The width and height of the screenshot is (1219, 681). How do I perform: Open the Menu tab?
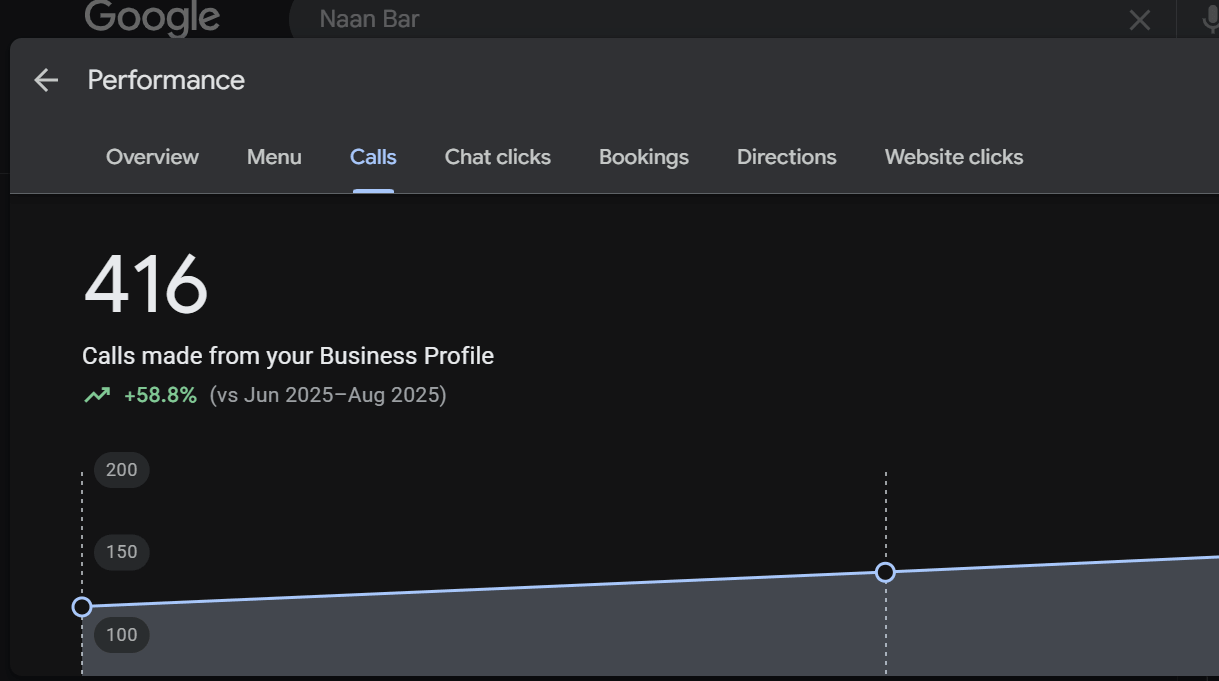tap(274, 157)
